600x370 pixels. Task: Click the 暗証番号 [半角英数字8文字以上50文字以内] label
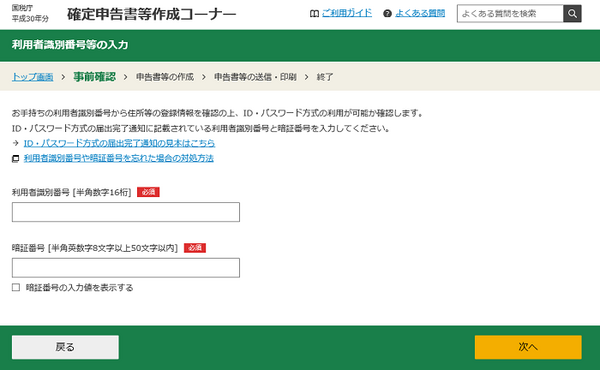(x=95, y=248)
